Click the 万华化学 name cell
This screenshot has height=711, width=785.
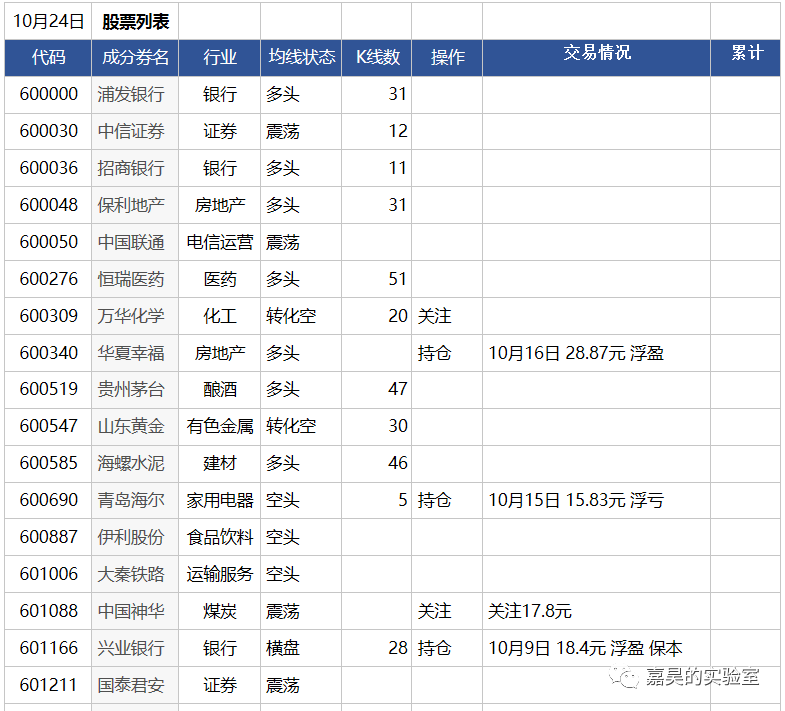[135, 316]
